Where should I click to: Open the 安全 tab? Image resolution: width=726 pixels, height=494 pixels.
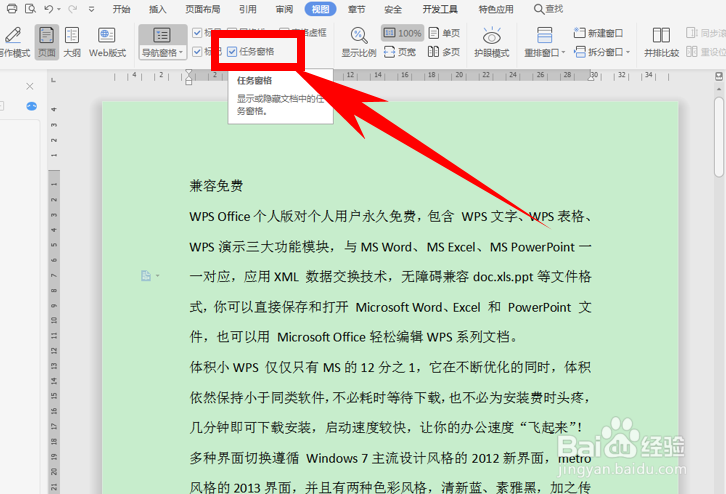(393, 9)
